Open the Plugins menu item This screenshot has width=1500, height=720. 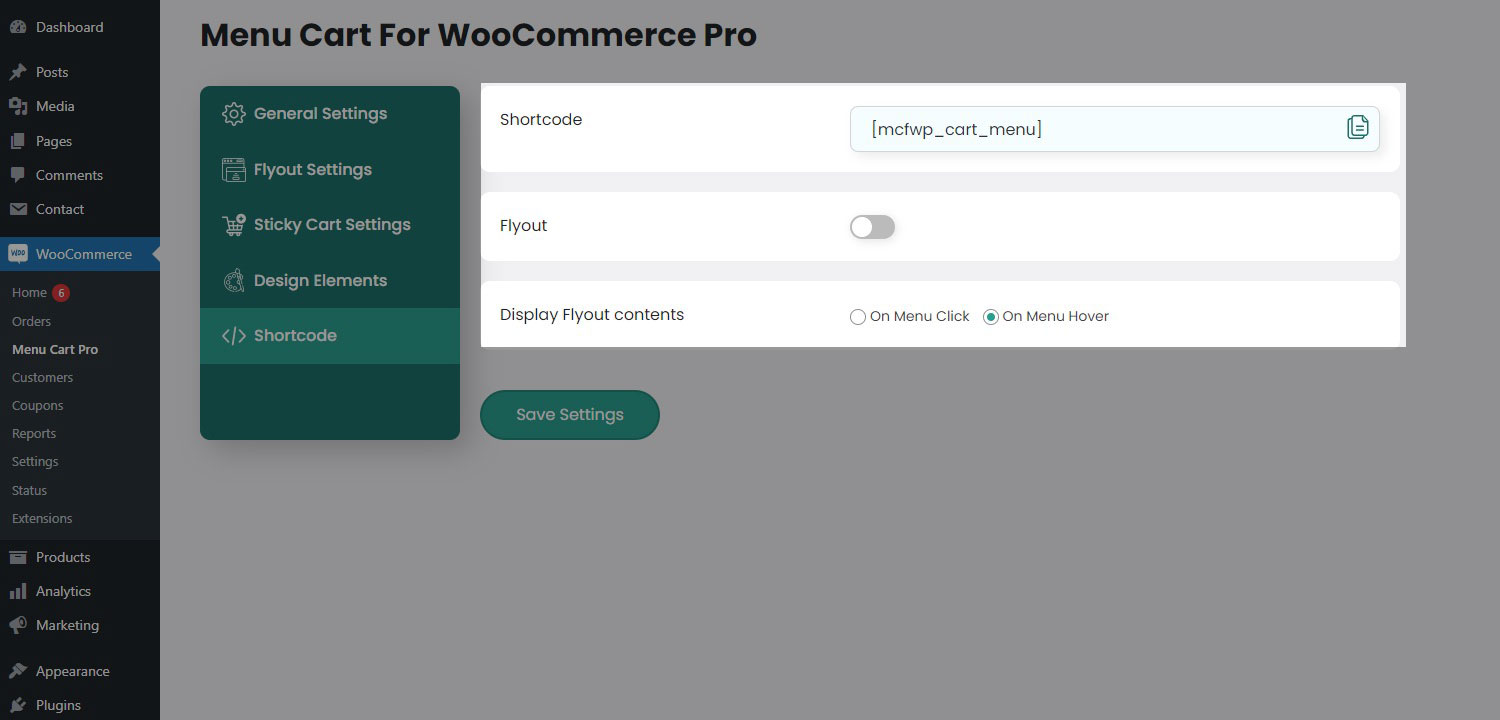pyautogui.click(x=80, y=705)
